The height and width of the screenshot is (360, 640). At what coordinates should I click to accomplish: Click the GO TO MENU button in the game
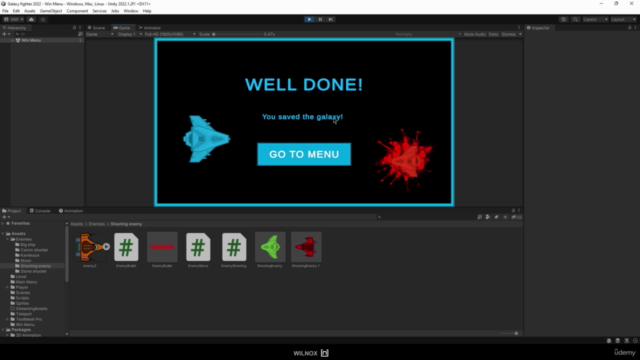pos(304,154)
